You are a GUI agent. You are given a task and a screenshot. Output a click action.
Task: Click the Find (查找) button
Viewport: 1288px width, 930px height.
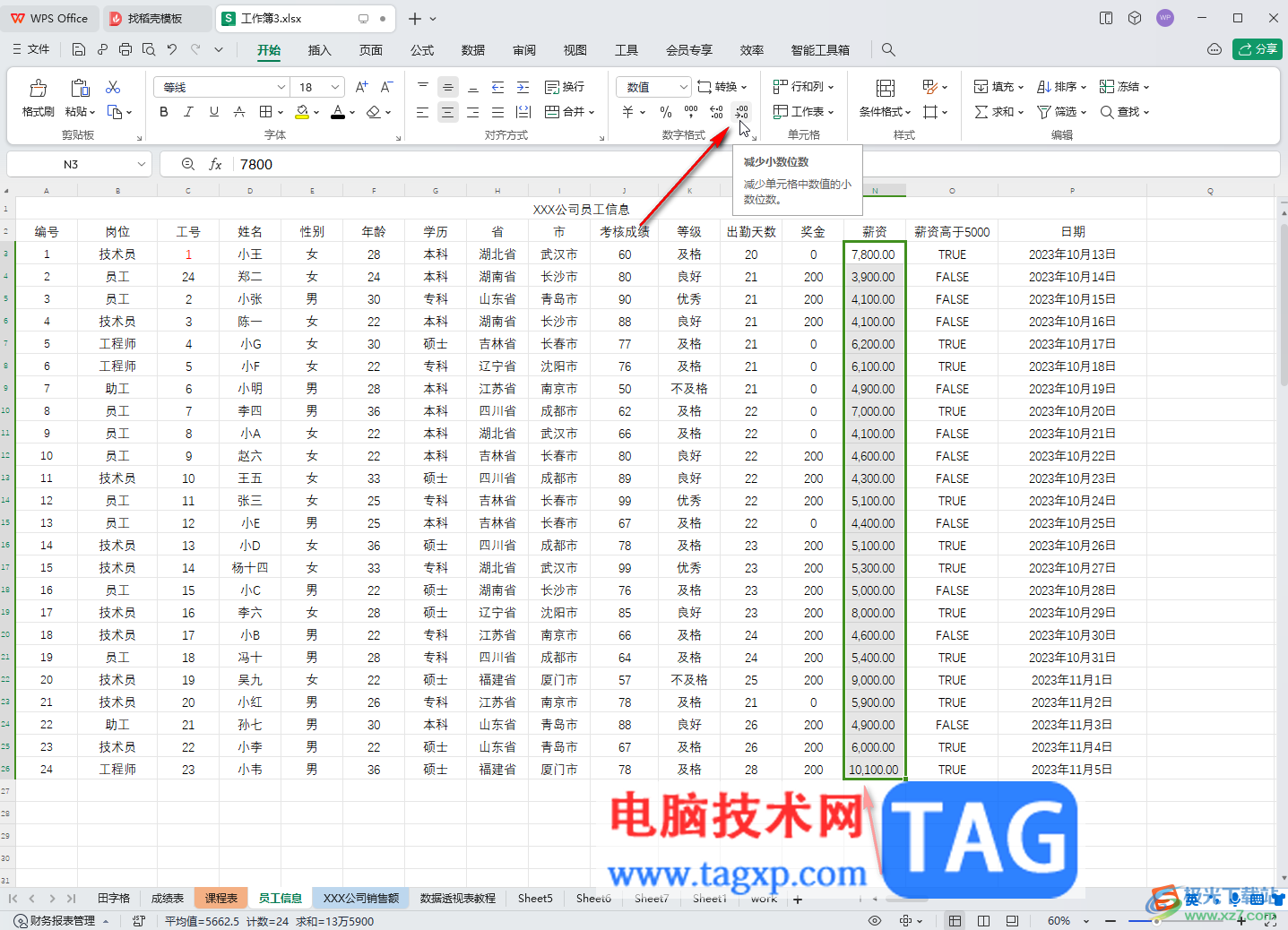pyautogui.click(x=1124, y=112)
